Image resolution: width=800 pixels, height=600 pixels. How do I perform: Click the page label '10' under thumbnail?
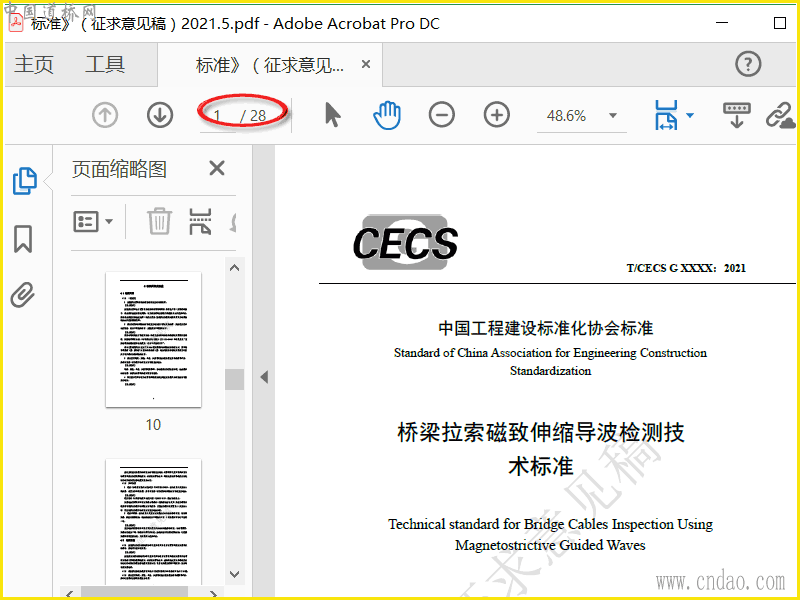pyautogui.click(x=153, y=424)
